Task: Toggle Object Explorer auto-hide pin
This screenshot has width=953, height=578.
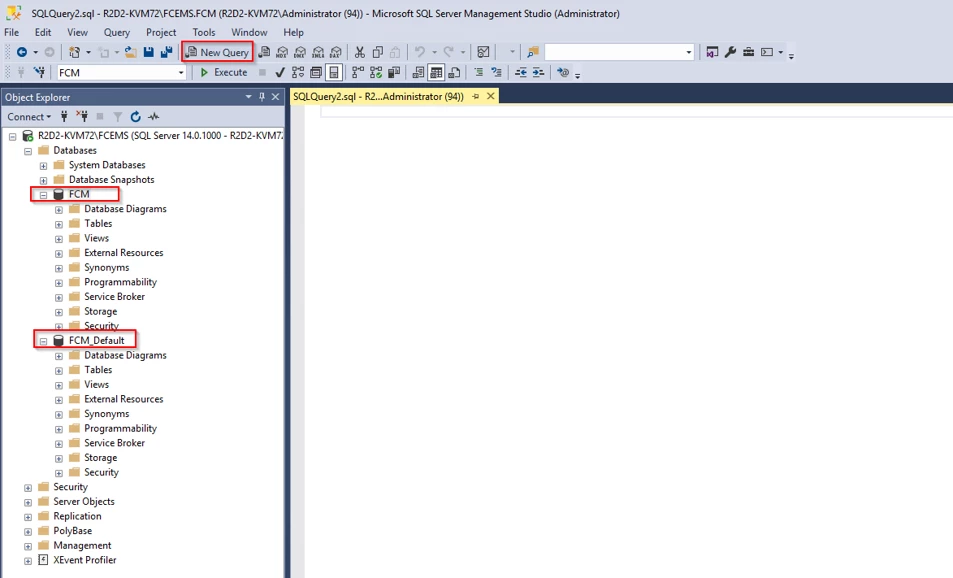Action: 262,97
